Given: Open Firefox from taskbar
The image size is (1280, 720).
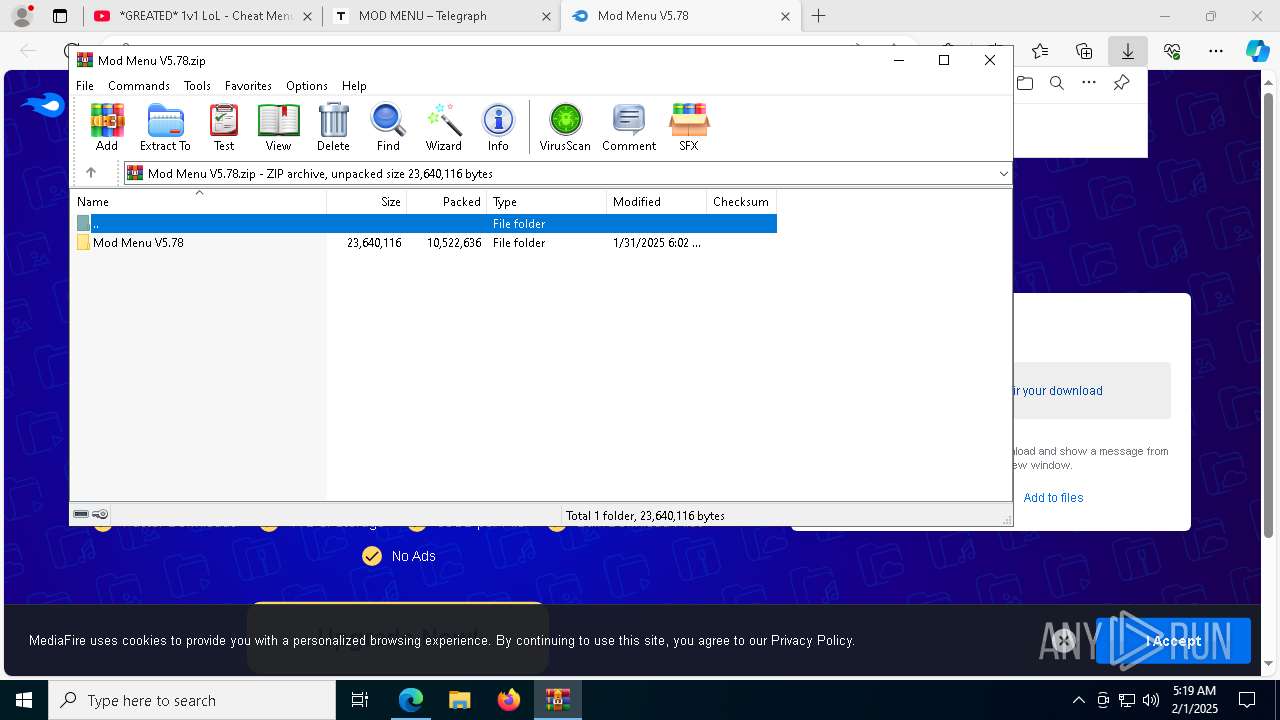Looking at the screenshot, I should (509, 700).
